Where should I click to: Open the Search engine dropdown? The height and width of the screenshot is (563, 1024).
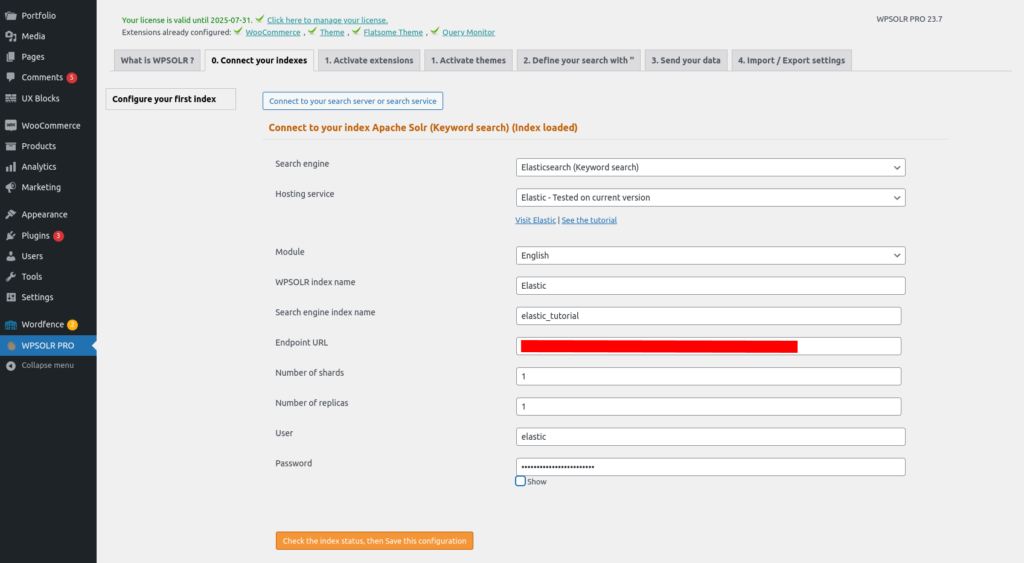[711, 167]
